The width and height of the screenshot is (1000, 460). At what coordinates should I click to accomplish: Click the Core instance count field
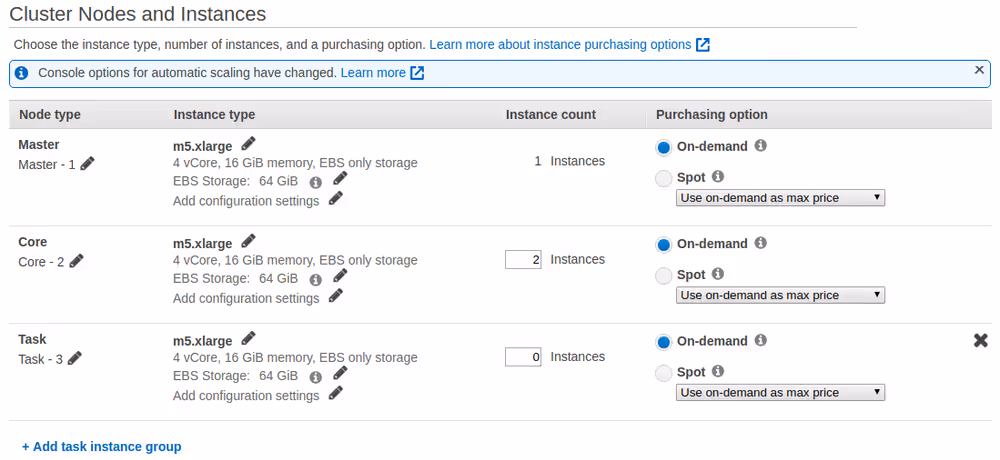pyautogui.click(x=523, y=260)
